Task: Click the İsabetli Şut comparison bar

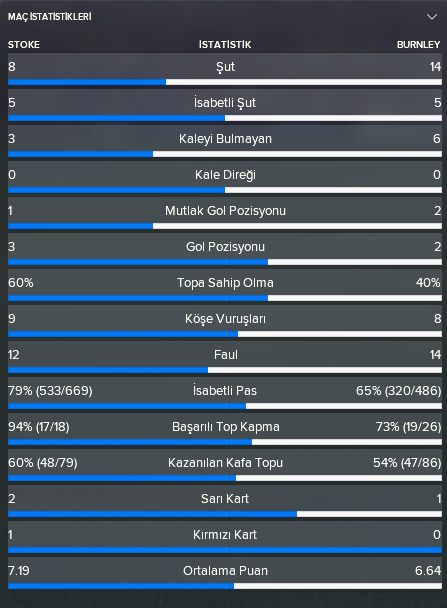Action: pos(225,118)
